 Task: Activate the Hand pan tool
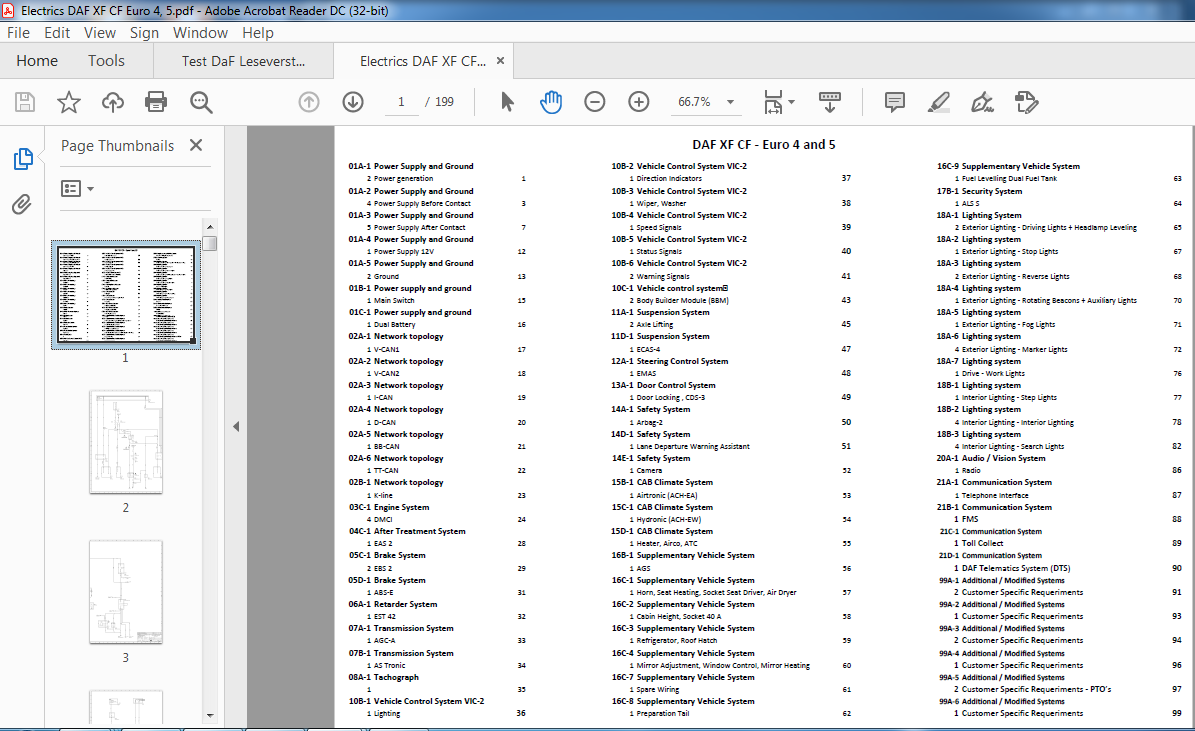551,102
